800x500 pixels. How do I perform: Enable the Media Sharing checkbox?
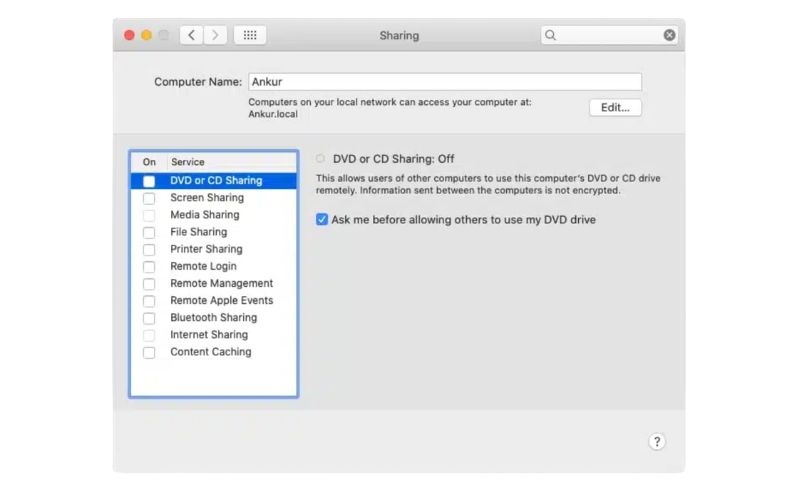pyautogui.click(x=149, y=215)
